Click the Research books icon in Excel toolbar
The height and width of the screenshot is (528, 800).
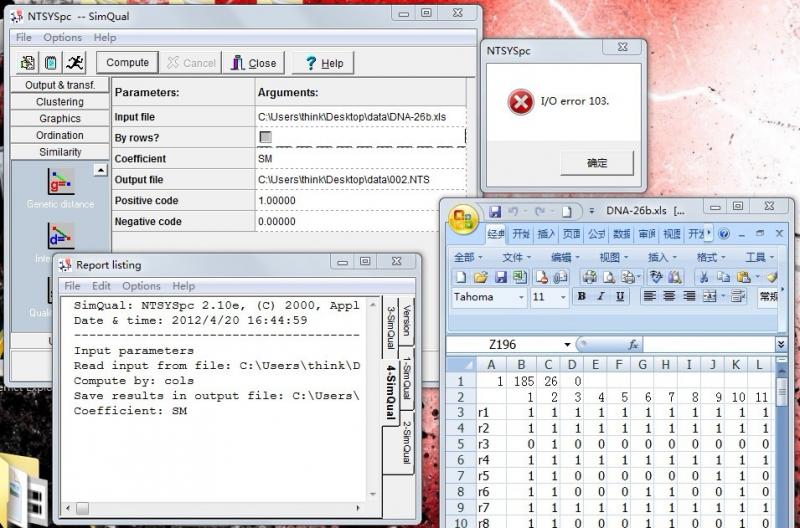(675, 277)
